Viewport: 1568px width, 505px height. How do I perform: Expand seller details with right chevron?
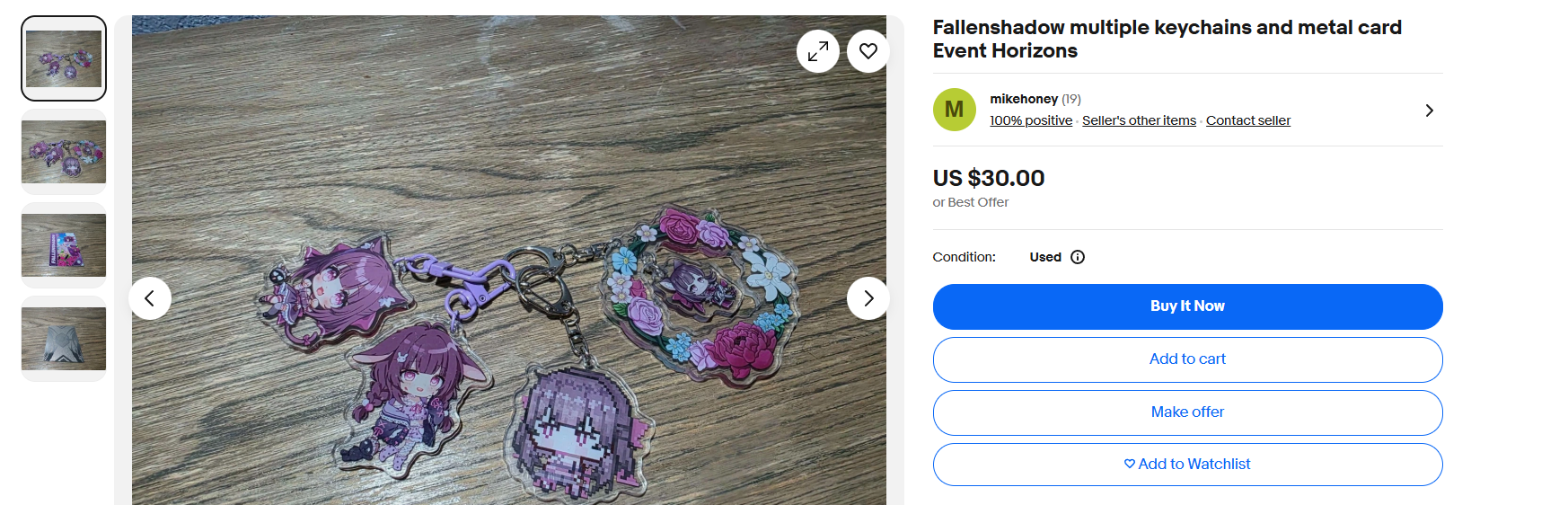coord(1429,111)
